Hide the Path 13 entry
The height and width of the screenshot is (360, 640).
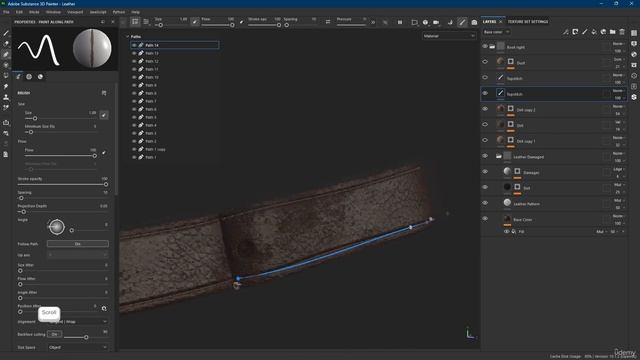134,53
